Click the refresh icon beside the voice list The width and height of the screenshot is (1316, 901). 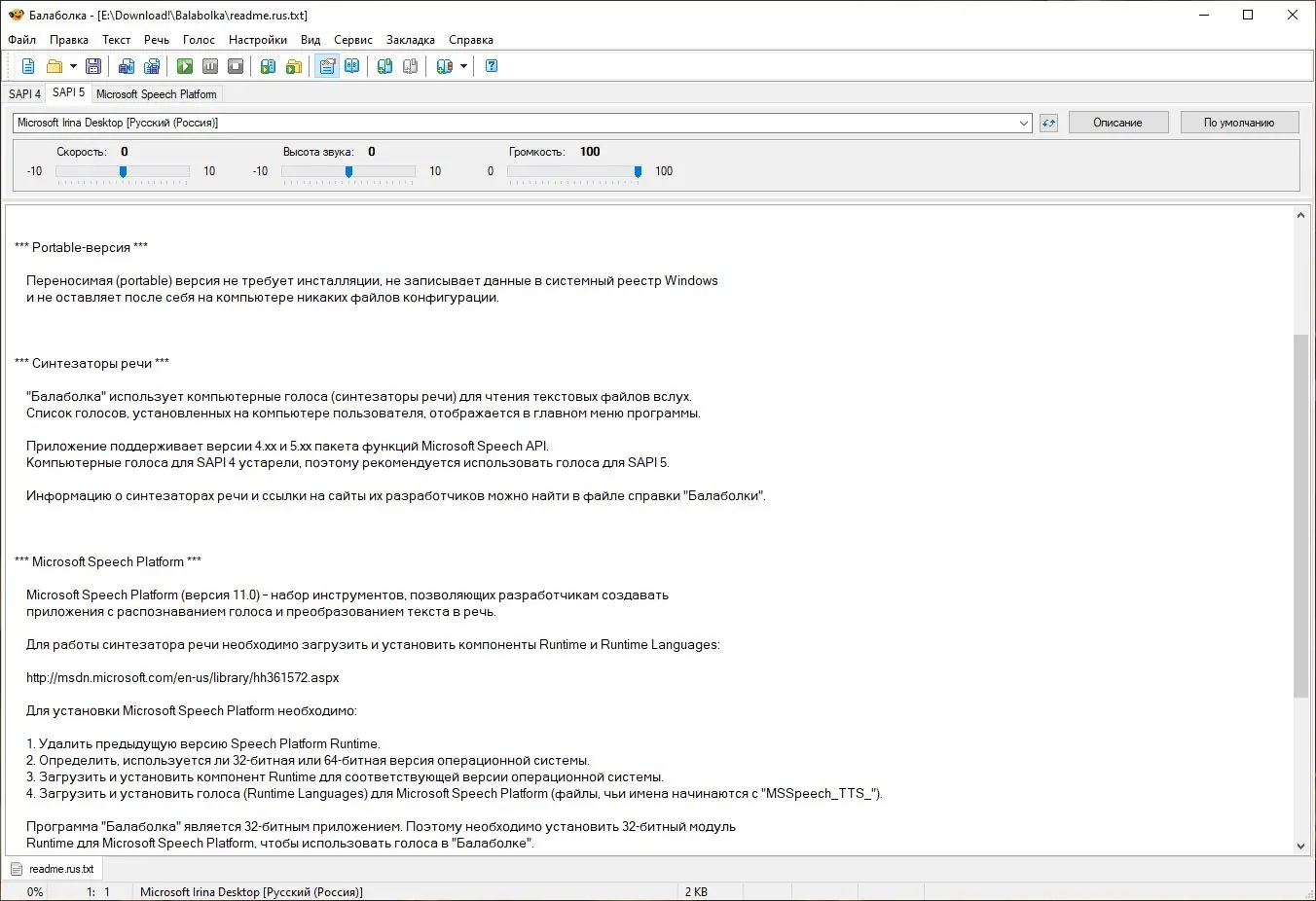1048,123
